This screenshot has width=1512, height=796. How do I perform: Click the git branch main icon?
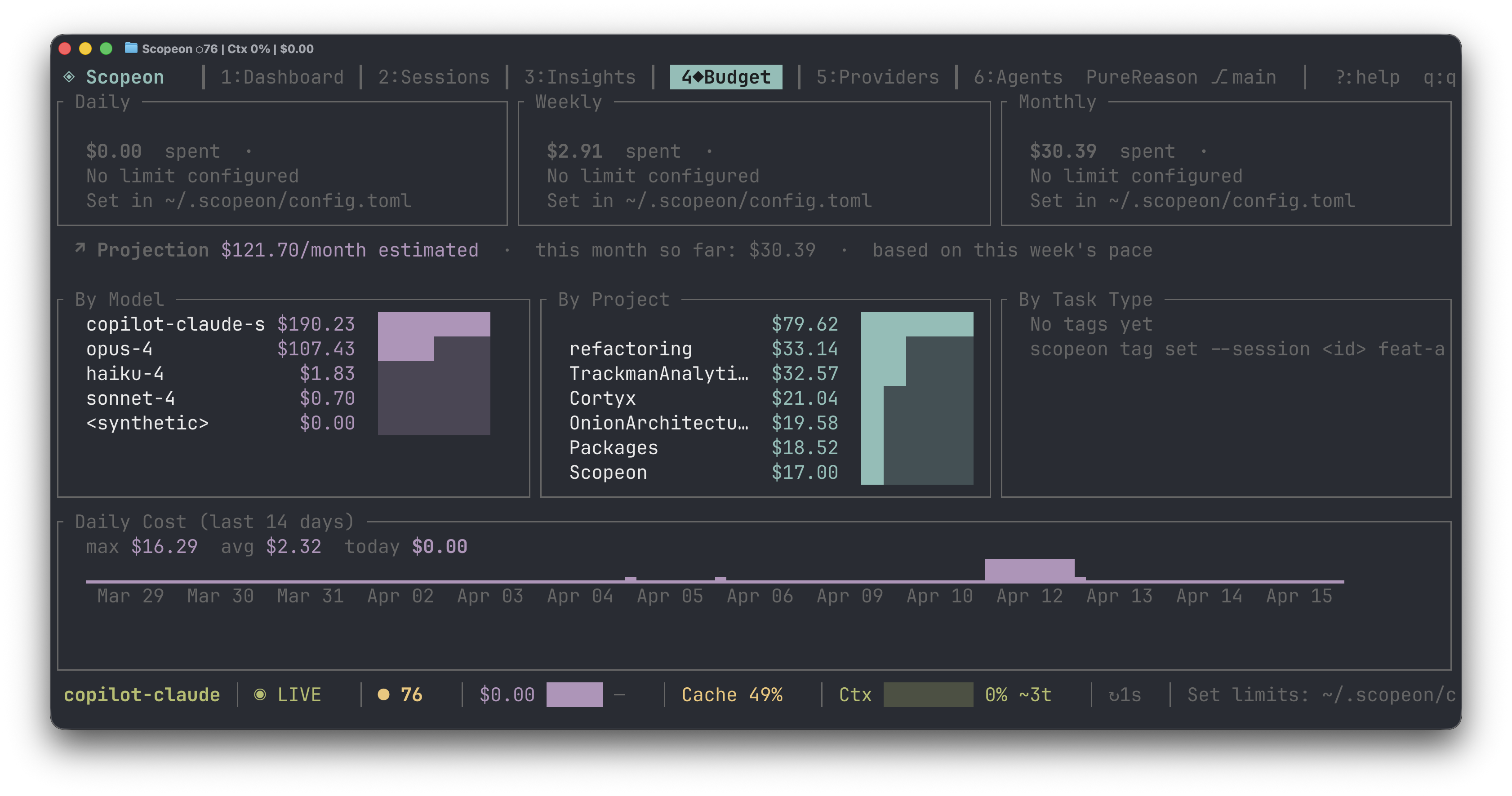[1220, 77]
